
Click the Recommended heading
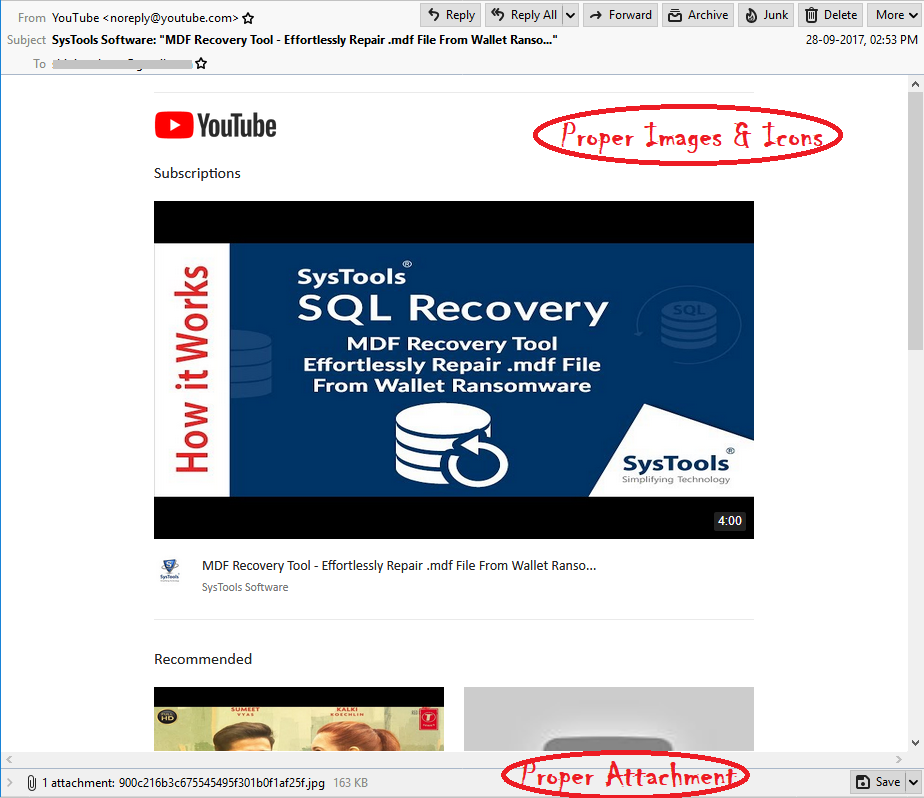[x=203, y=659]
